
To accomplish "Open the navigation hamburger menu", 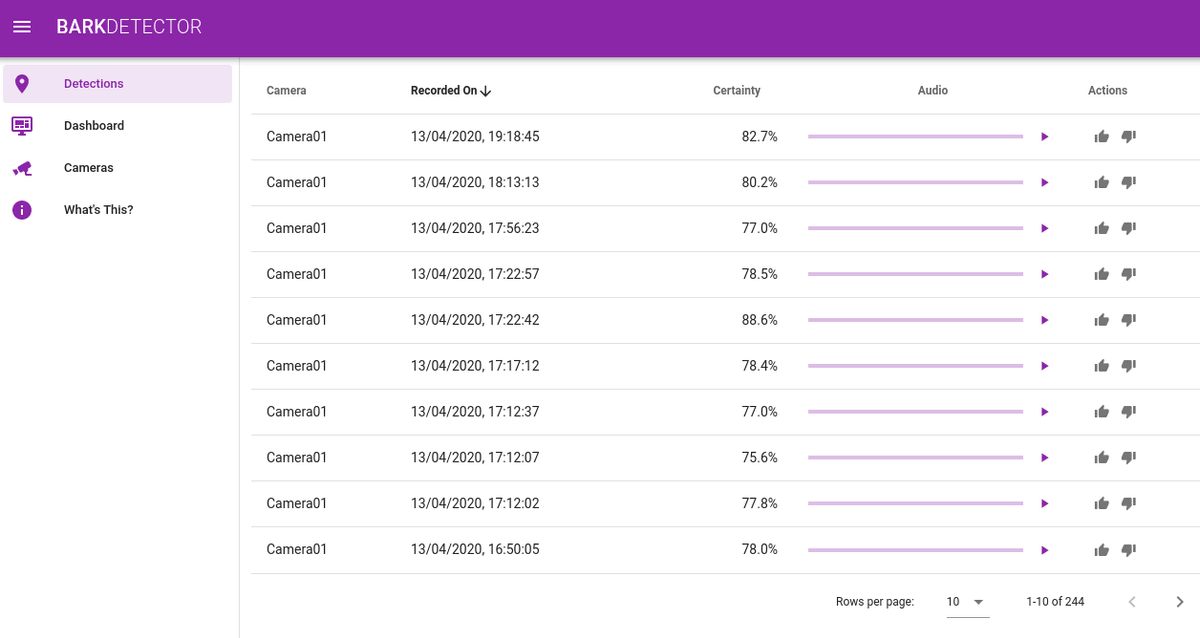I will (21, 27).
